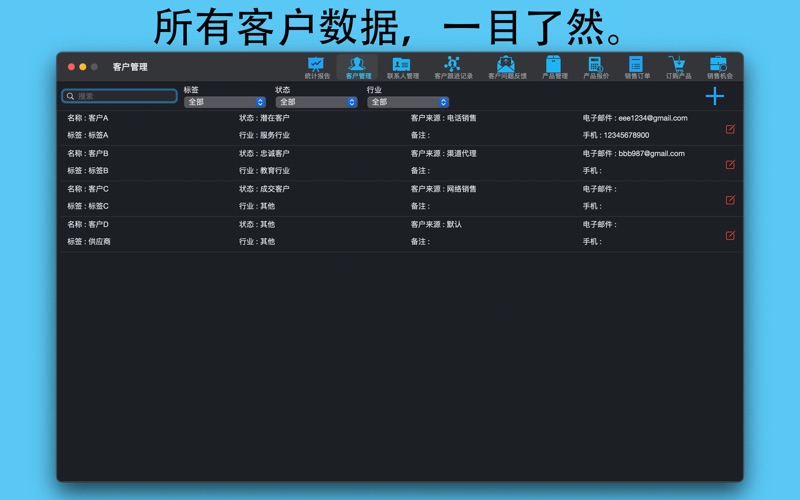Image resolution: width=800 pixels, height=500 pixels.
Task: Select the row named 客户D
Action: [401, 234]
